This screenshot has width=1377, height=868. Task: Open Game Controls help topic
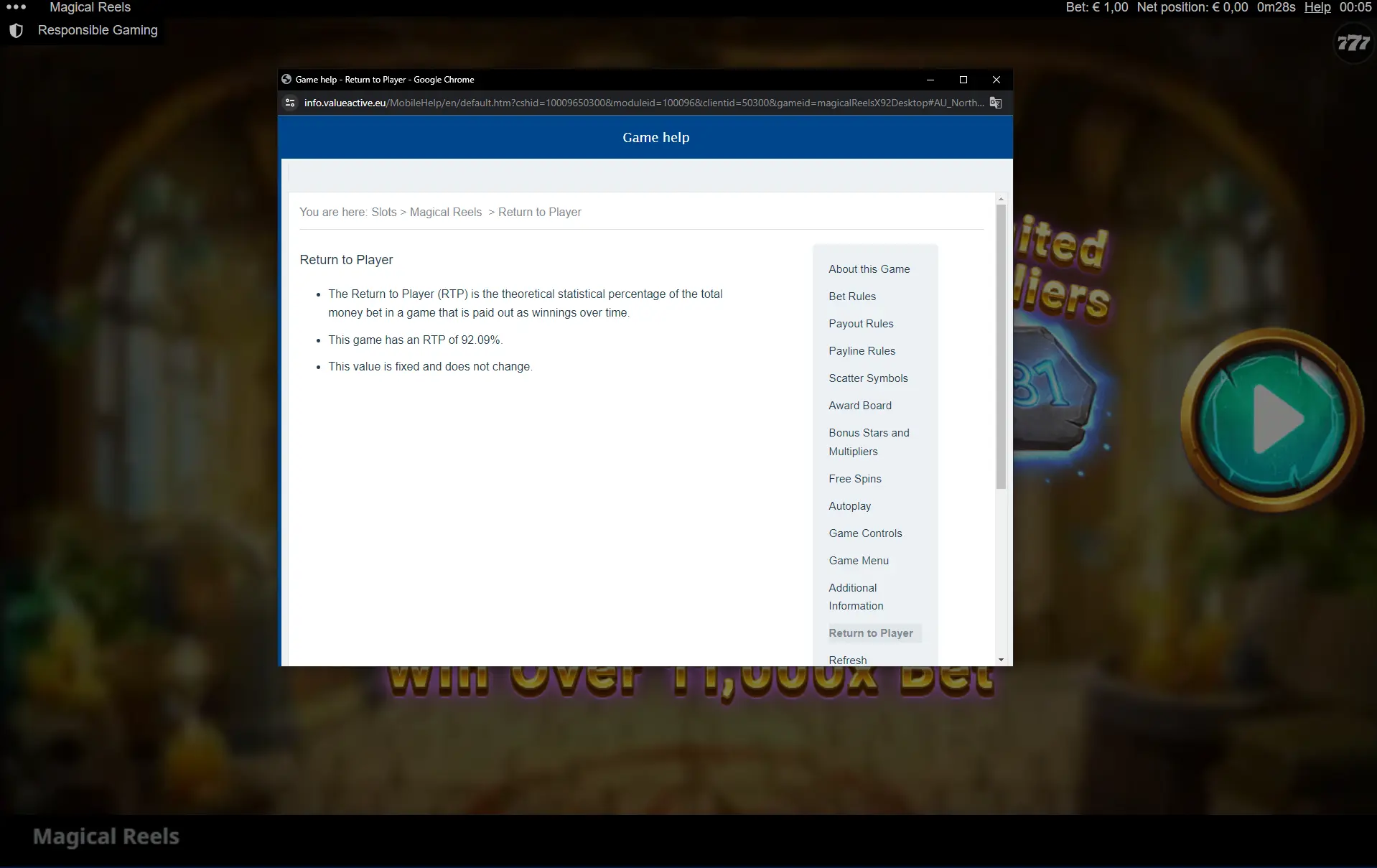pyautogui.click(x=865, y=533)
